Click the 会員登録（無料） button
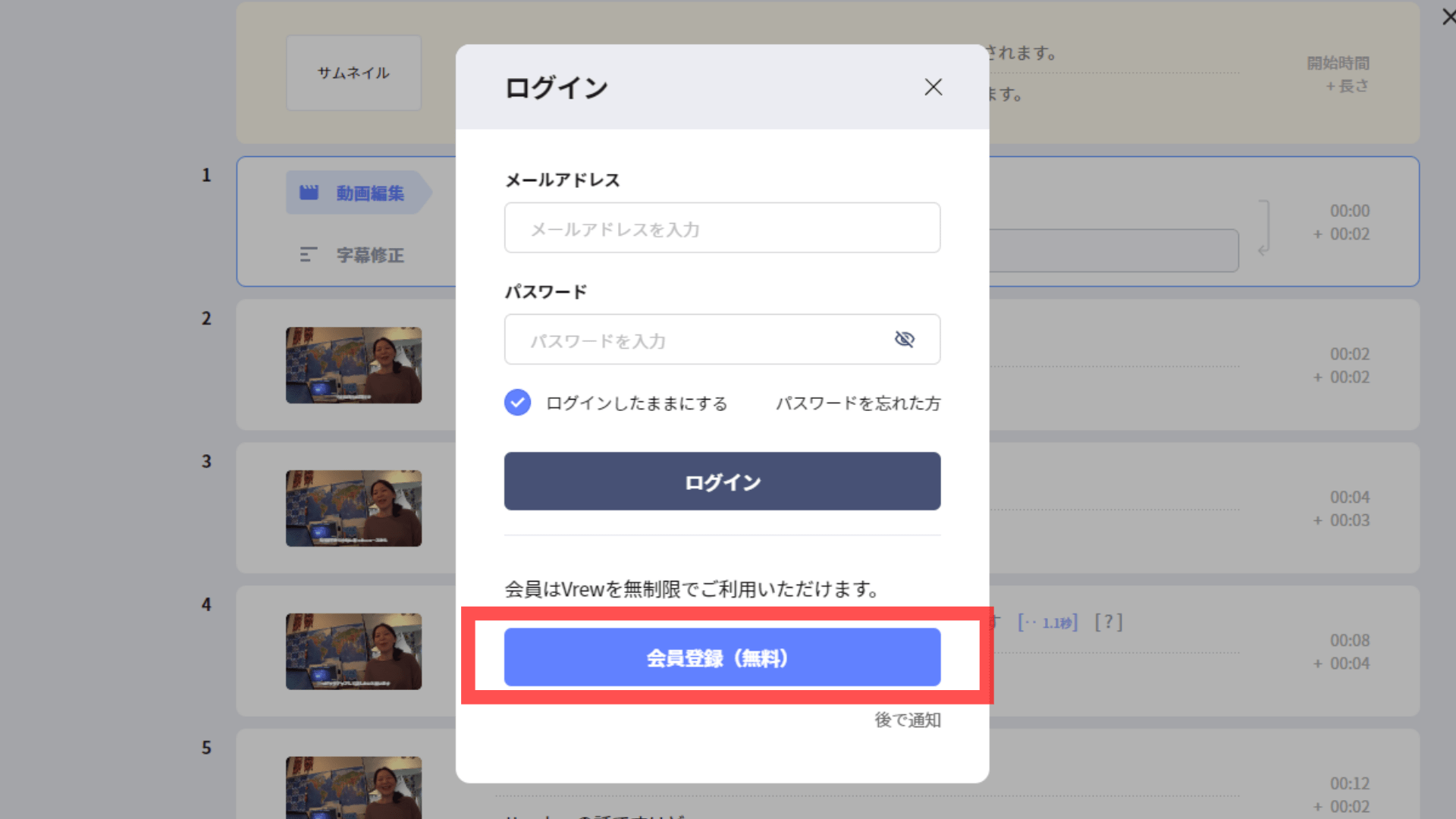The image size is (1456, 819). click(x=721, y=657)
